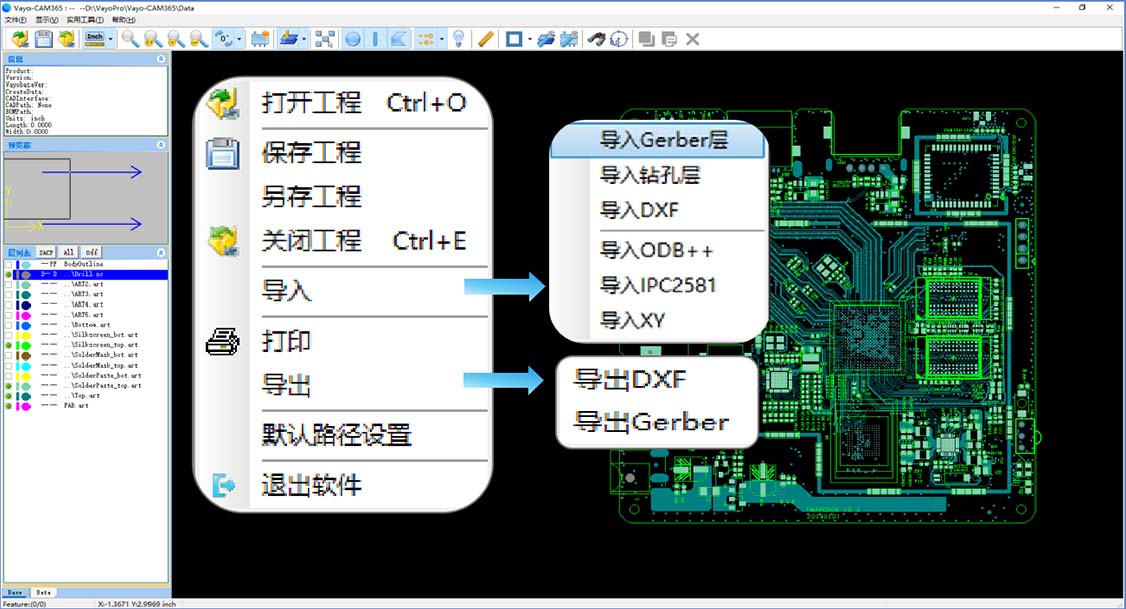Image resolution: width=1126 pixels, height=609 pixels.
Task: Click the preview window thumbnail area
Action: click(x=85, y=197)
